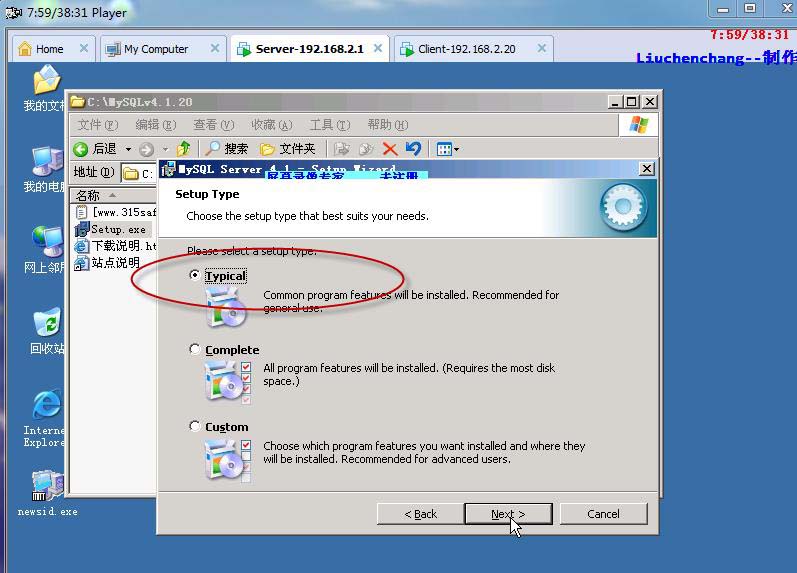Viewport: 797px width, 573px height.
Task: Click the Back button in setup wizard
Action: click(x=420, y=514)
